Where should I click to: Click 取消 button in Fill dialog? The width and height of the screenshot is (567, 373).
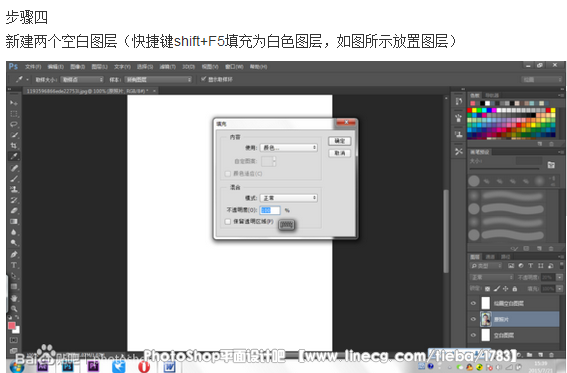(340, 153)
